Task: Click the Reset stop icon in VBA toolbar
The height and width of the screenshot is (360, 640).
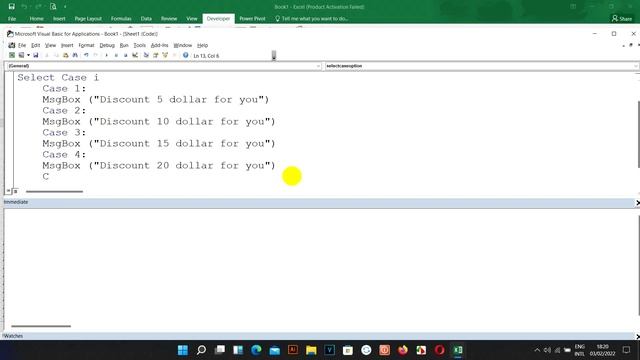Action: (x=125, y=55)
